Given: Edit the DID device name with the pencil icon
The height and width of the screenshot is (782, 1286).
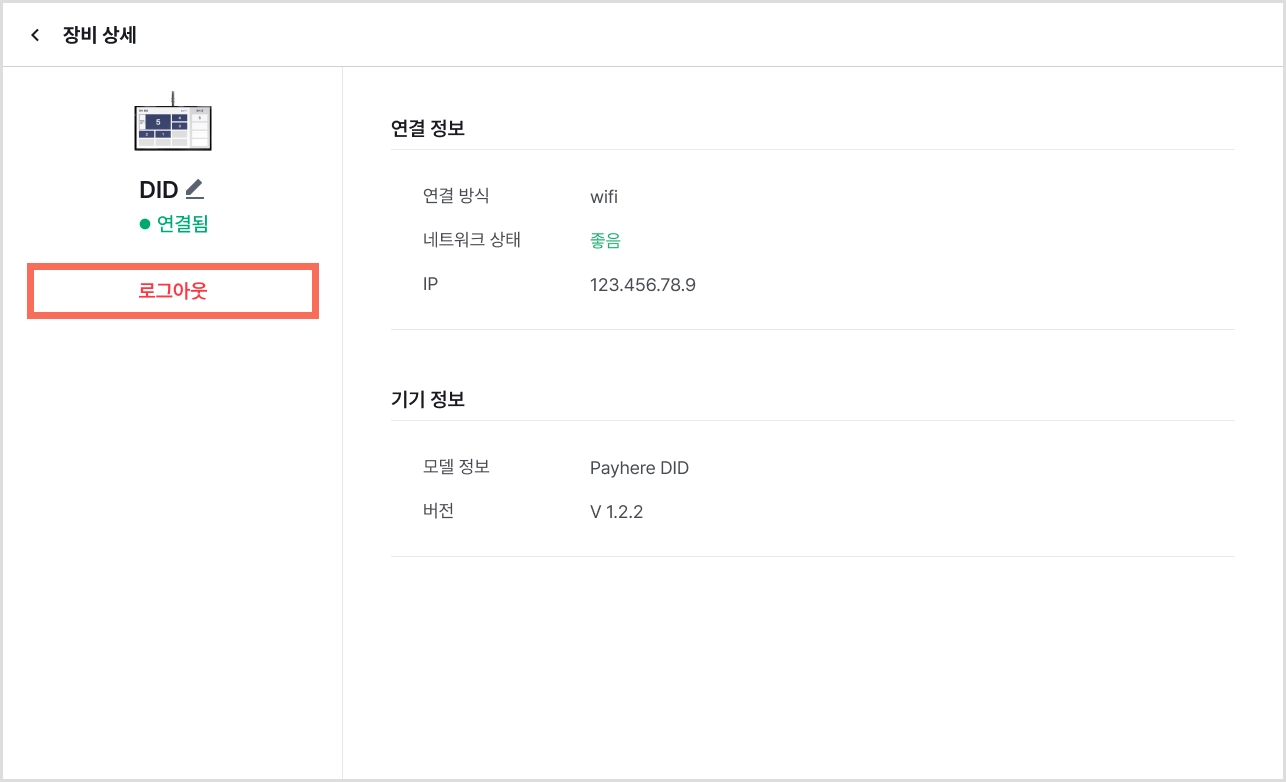Looking at the screenshot, I should 195,189.
